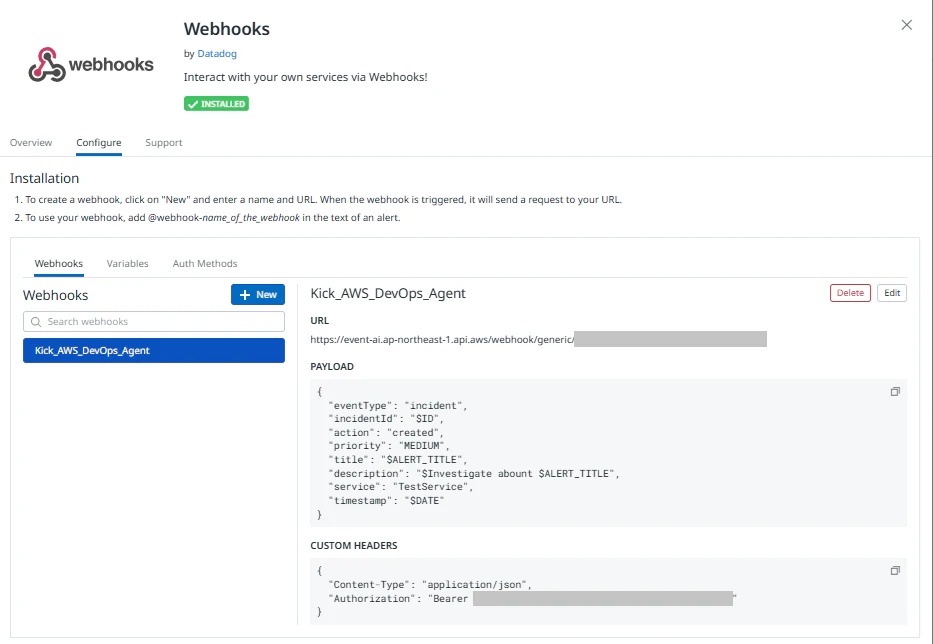The image size is (933, 644).
Task: Click the Kick_AWS_DevOps_Agent detail heading
Action: click(388, 293)
